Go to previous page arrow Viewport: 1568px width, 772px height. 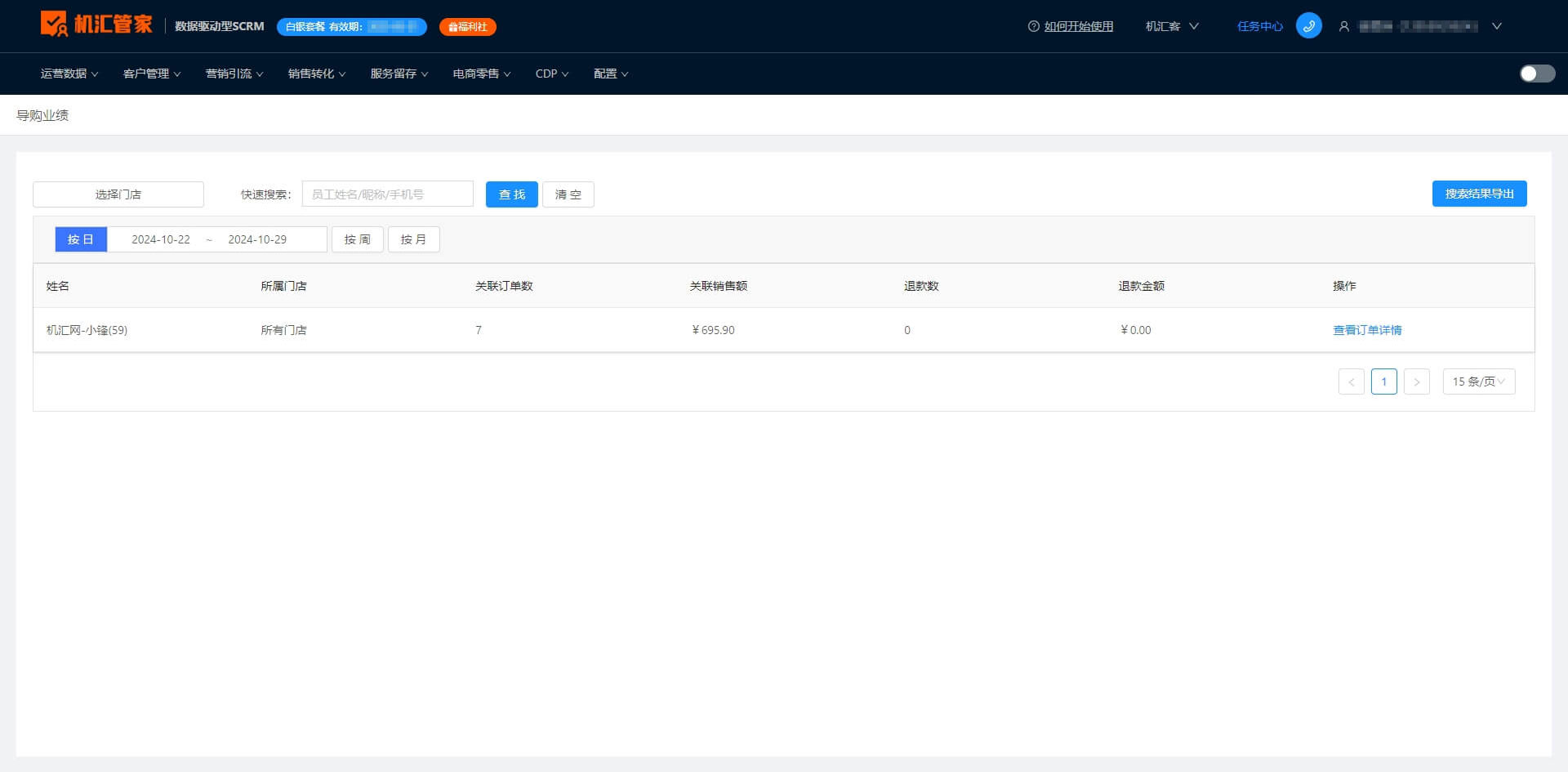[1352, 382]
